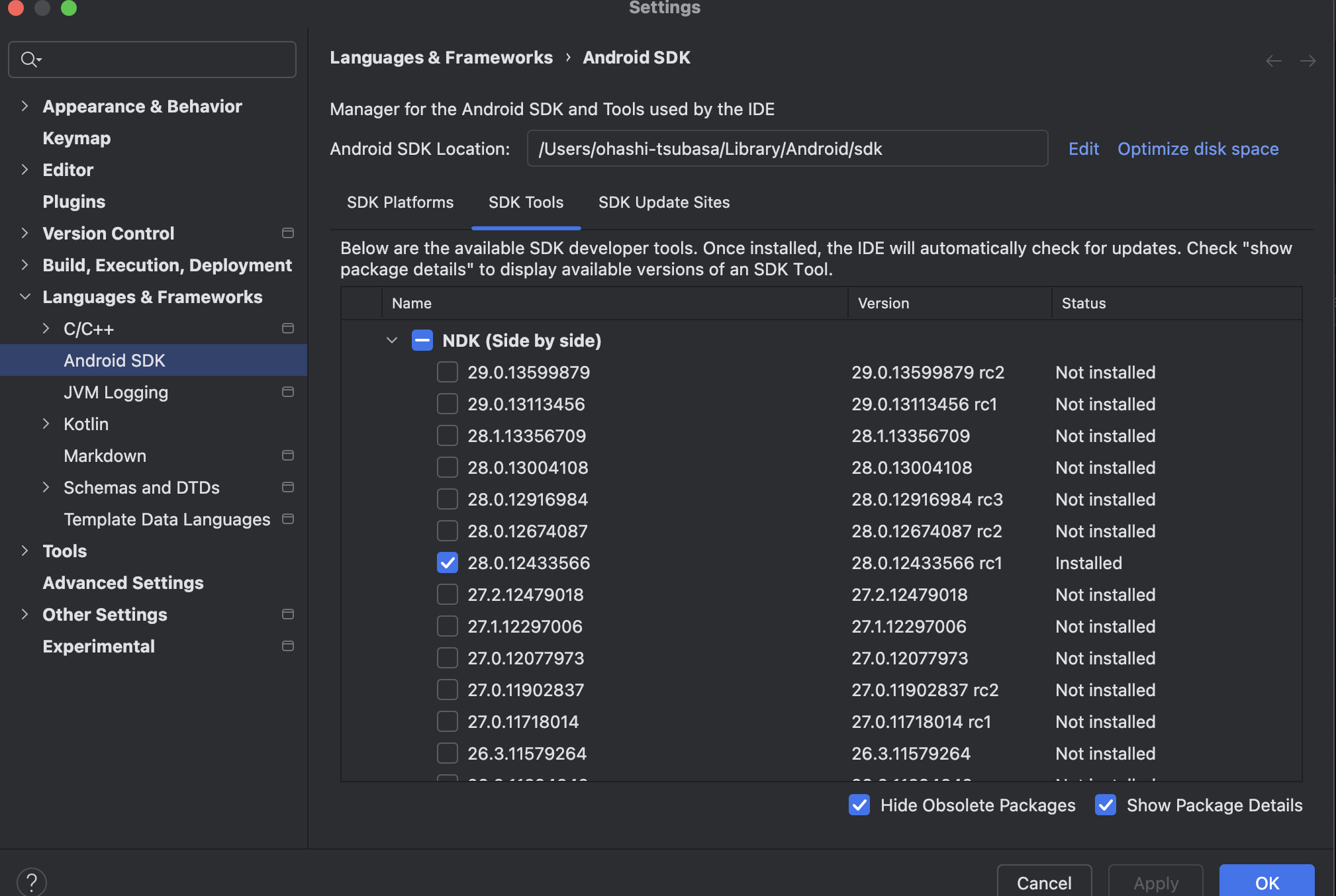The width and height of the screenshot is (1336, 896).
Task: Uncheck Hide Obsolete Packages
Action: 859,805
